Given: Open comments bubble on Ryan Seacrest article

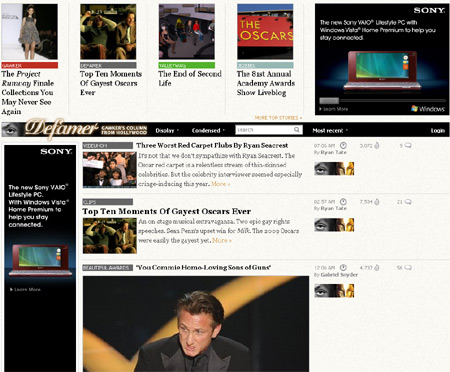Looking at the screenshot, I should click(x=408, y=145).
